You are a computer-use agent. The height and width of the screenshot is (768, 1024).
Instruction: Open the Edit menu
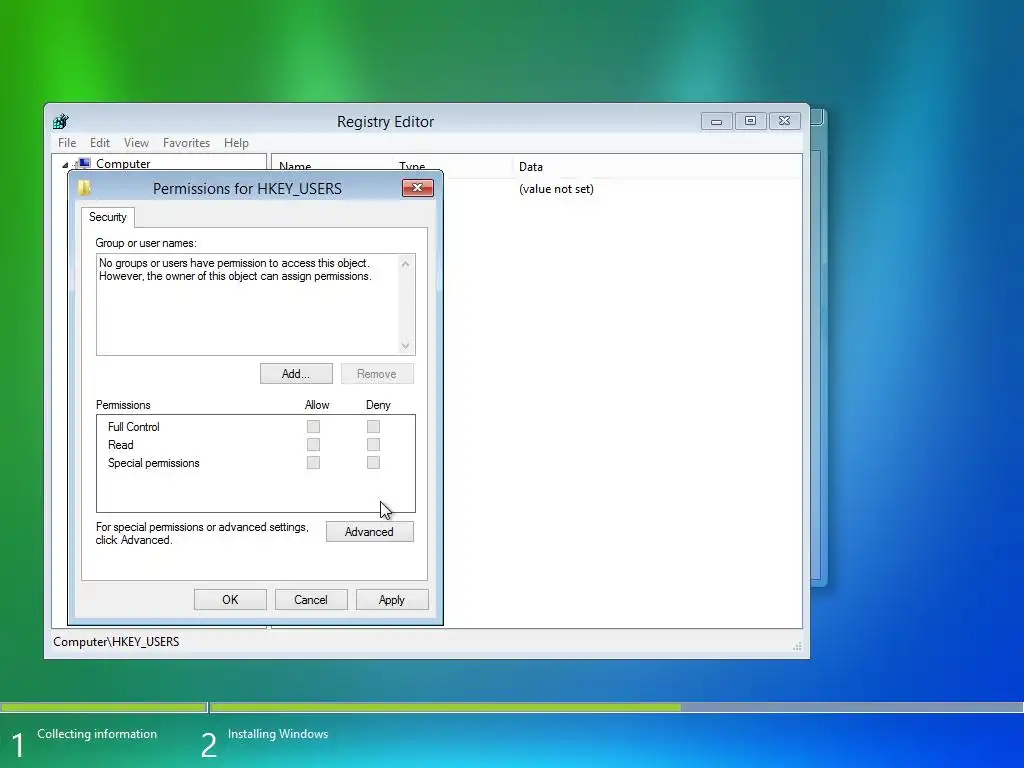99,142
